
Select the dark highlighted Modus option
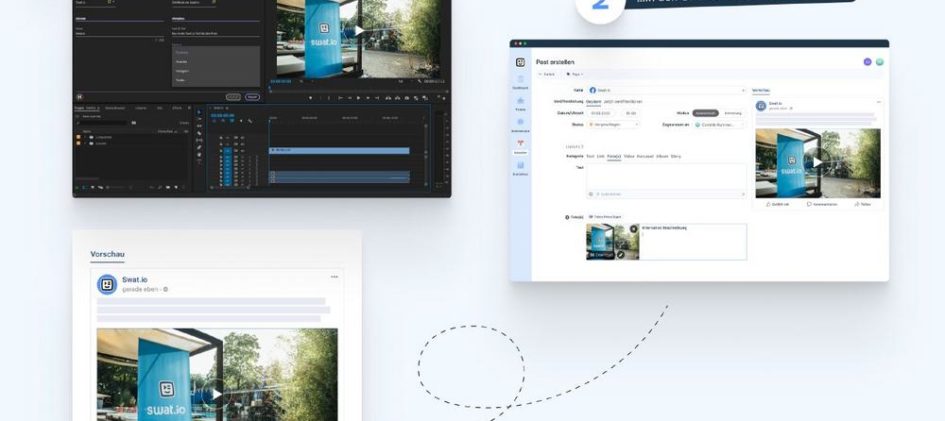tap(705, 113)
